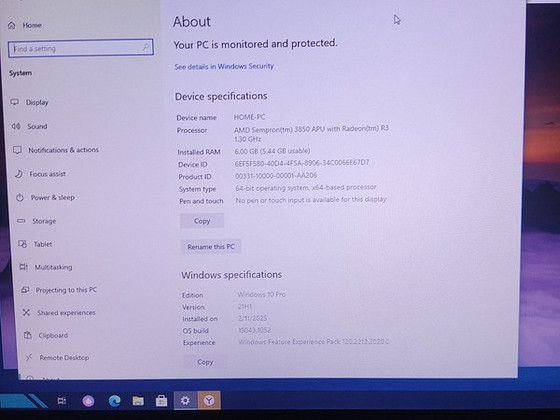Go to Home in Settings sidebar
Screen dimensions: 560x420
click(25, 25)
